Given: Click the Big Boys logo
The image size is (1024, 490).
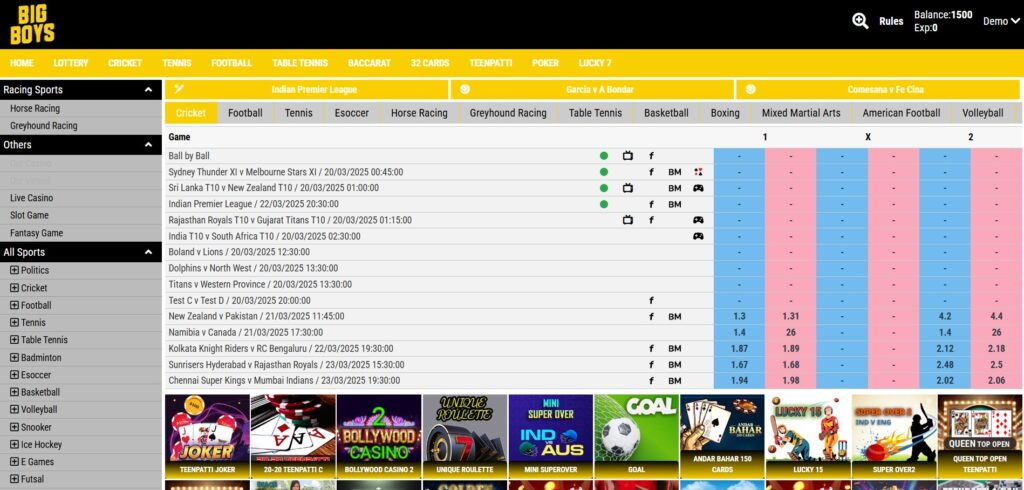Looking at the screenshot, I should 32,25.
